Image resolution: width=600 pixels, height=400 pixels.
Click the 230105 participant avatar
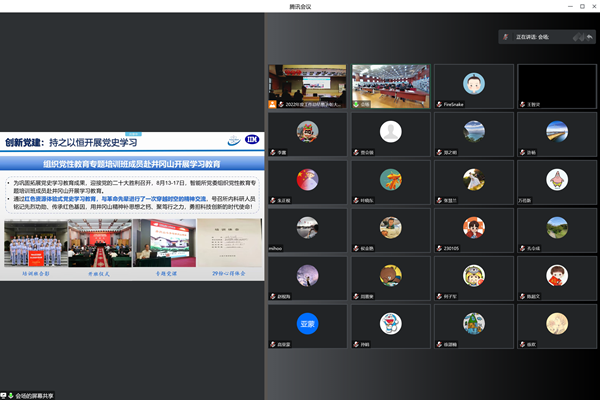tap(473, 227)
